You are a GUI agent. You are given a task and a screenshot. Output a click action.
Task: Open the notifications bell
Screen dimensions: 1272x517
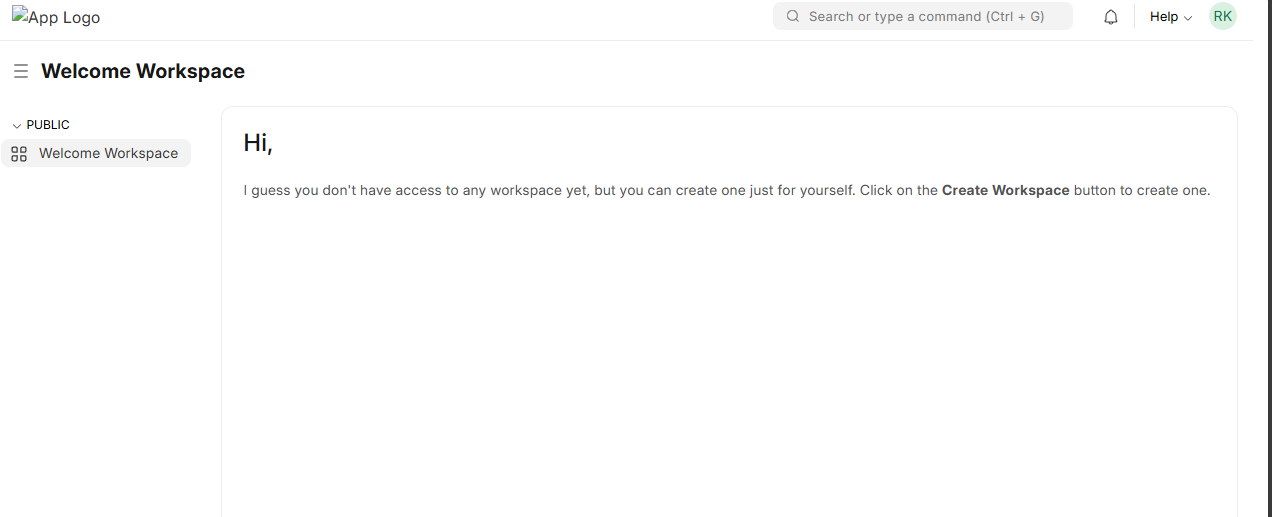point(1111,17)
